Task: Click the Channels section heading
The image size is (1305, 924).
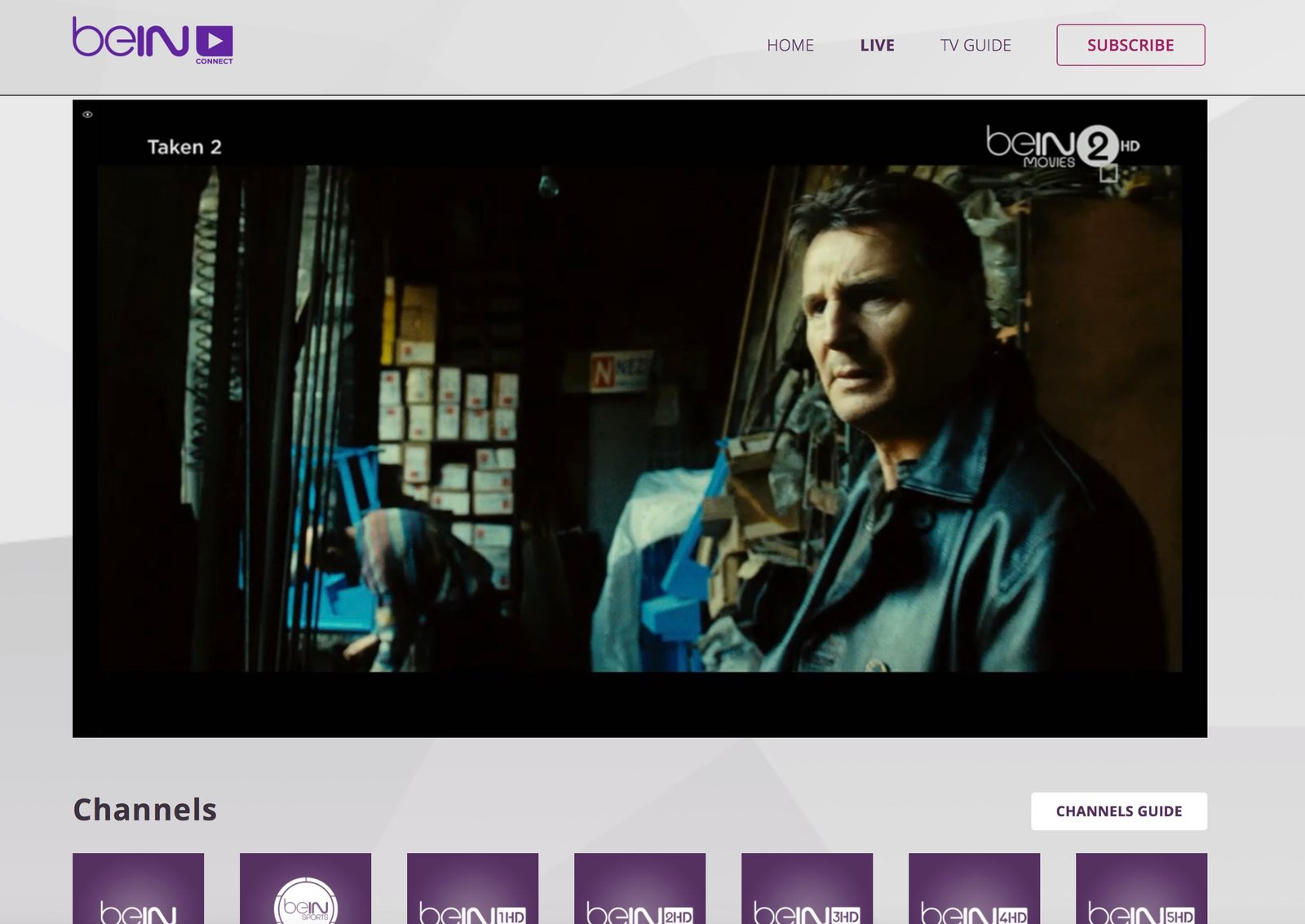Action: pos(145,810)
